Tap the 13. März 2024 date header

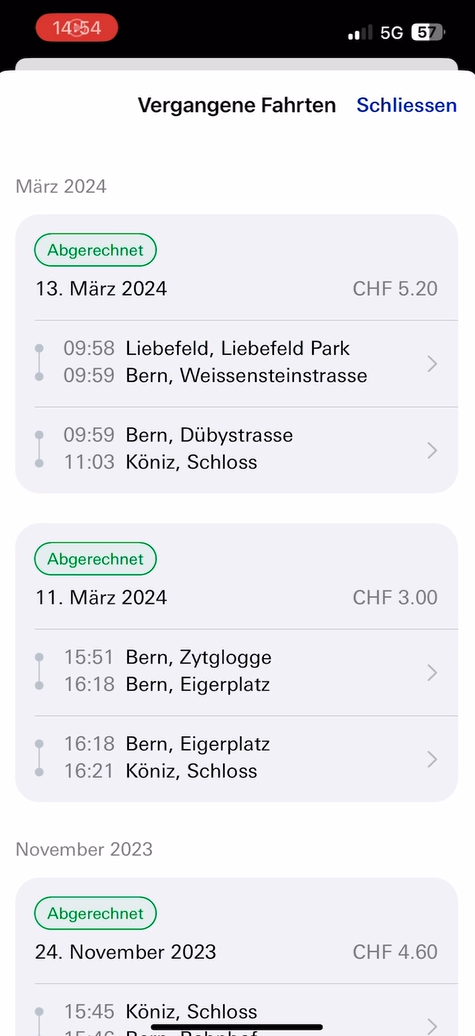pos(101,289)
